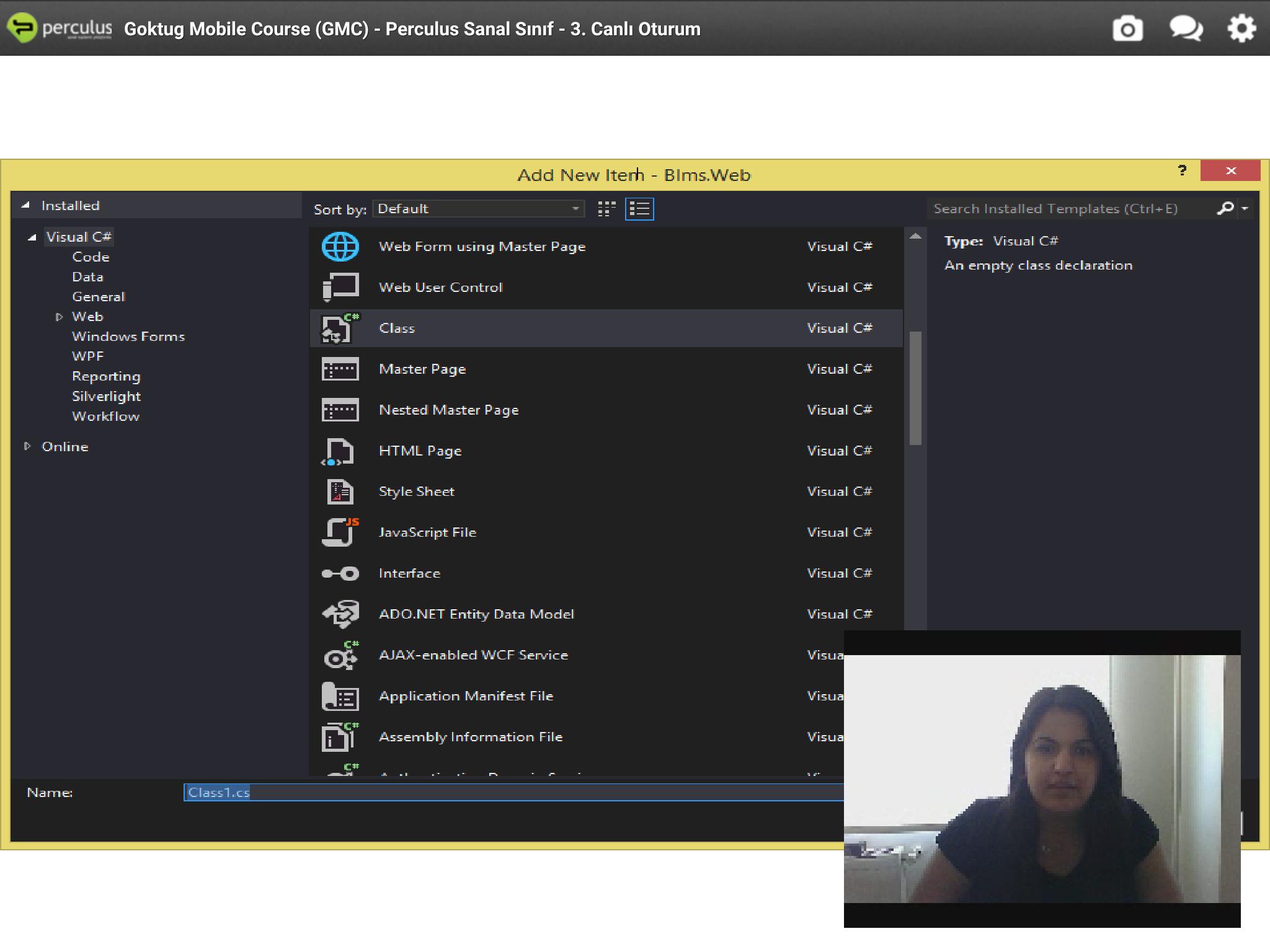1270x952 pixels.
Task: Click the JavaScript File JS icon
Action: 340,532
